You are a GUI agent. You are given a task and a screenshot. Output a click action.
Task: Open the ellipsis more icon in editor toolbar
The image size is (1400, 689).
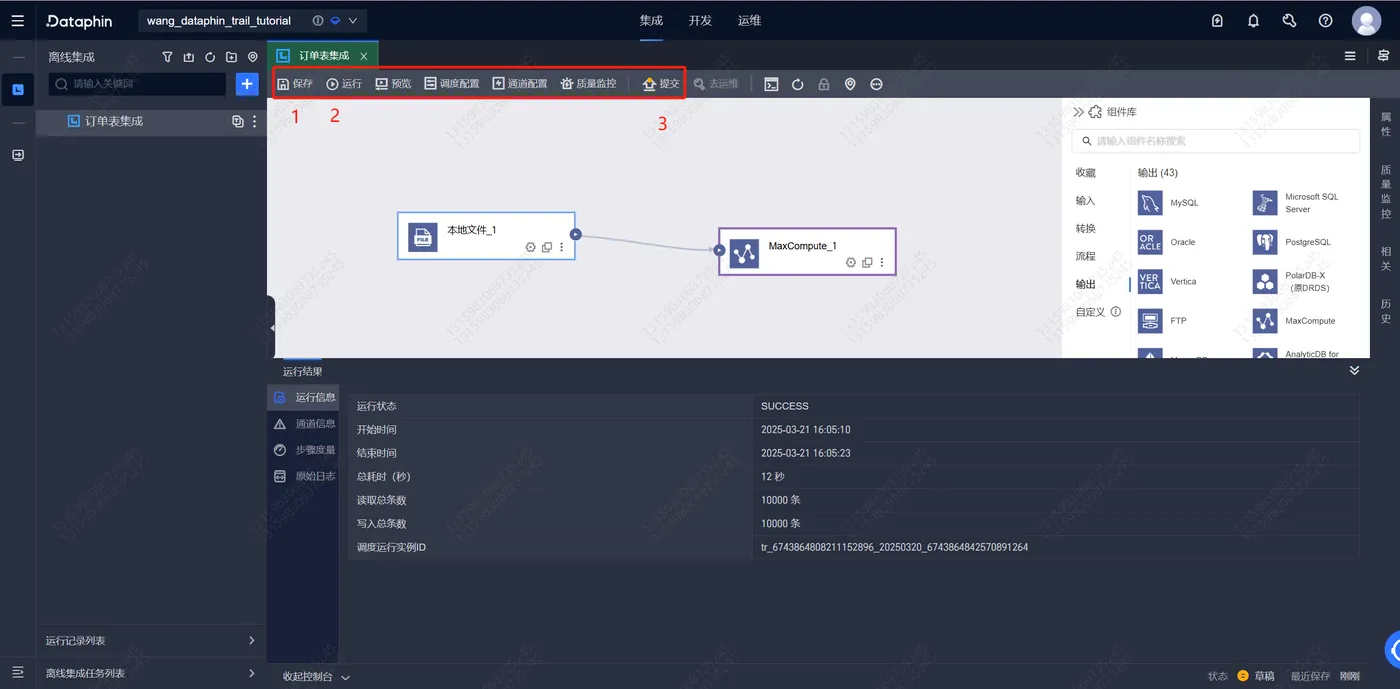(876, 84)
